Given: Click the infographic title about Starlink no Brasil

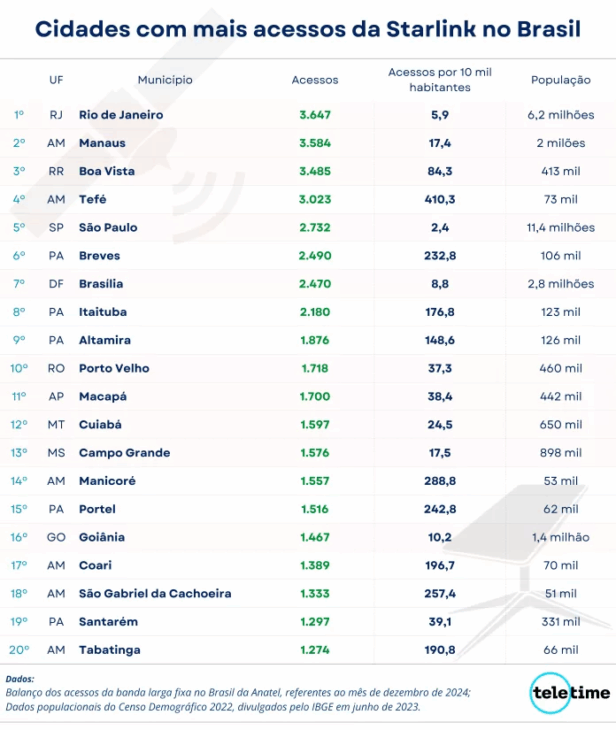Looking at the screenshot, I should [308, 28].
